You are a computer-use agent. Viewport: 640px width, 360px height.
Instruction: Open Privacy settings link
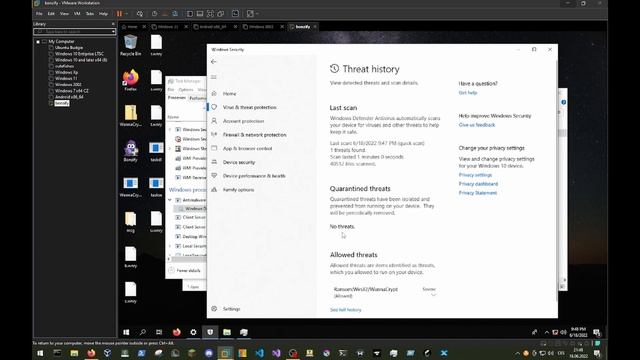(475, 175)
